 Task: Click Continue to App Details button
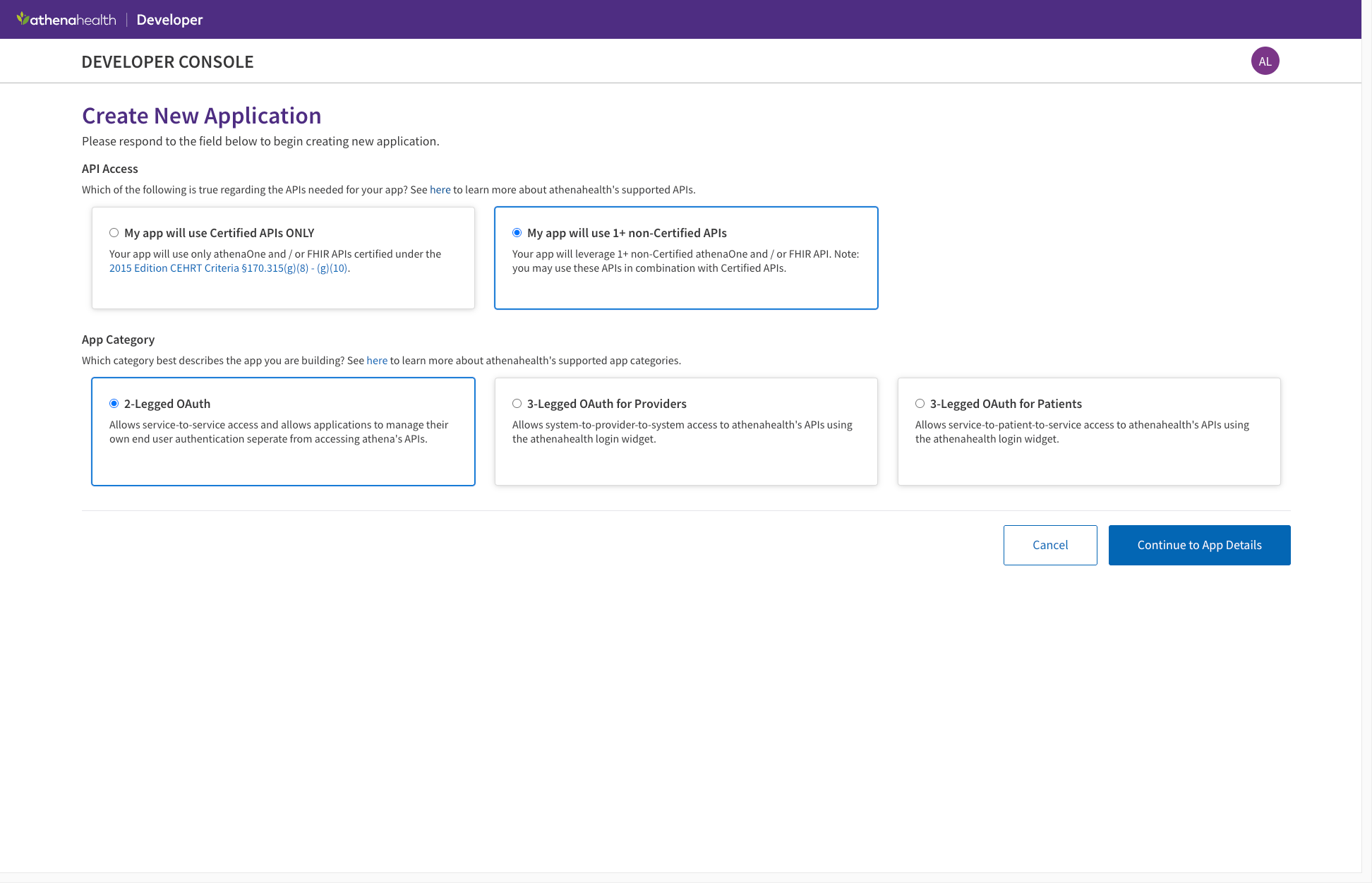coord(1199,545)
